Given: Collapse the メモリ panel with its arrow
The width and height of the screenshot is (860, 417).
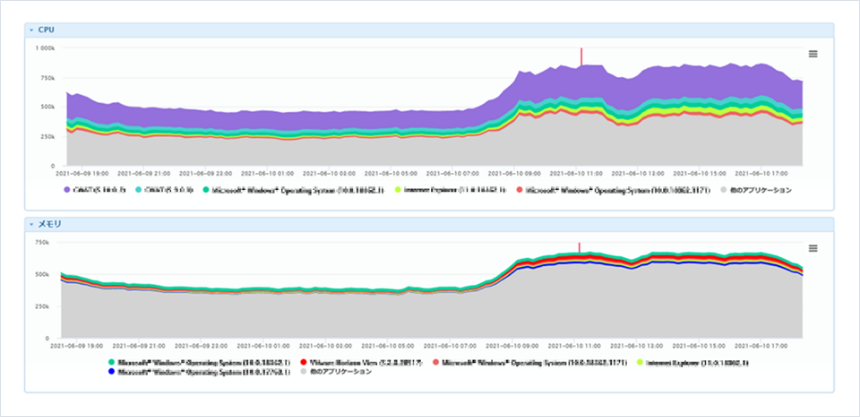Looking at the screenshot, I should coord(31,224).
